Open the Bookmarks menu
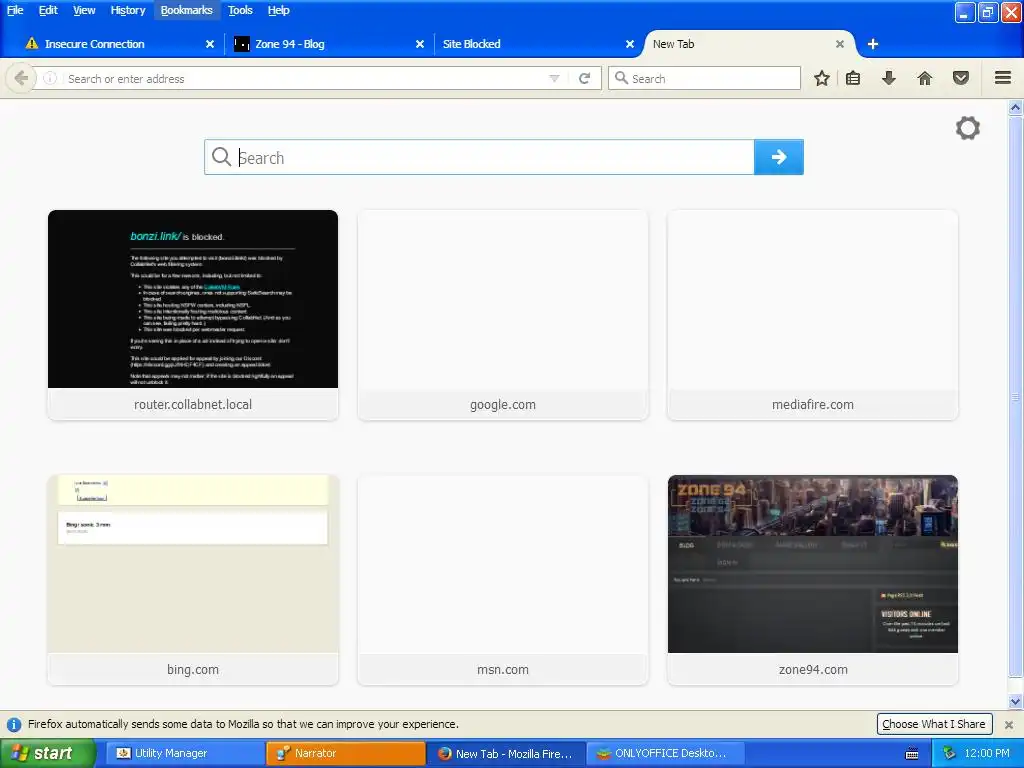The height and width of the screenshot is (768, 1024). [187, 10]
